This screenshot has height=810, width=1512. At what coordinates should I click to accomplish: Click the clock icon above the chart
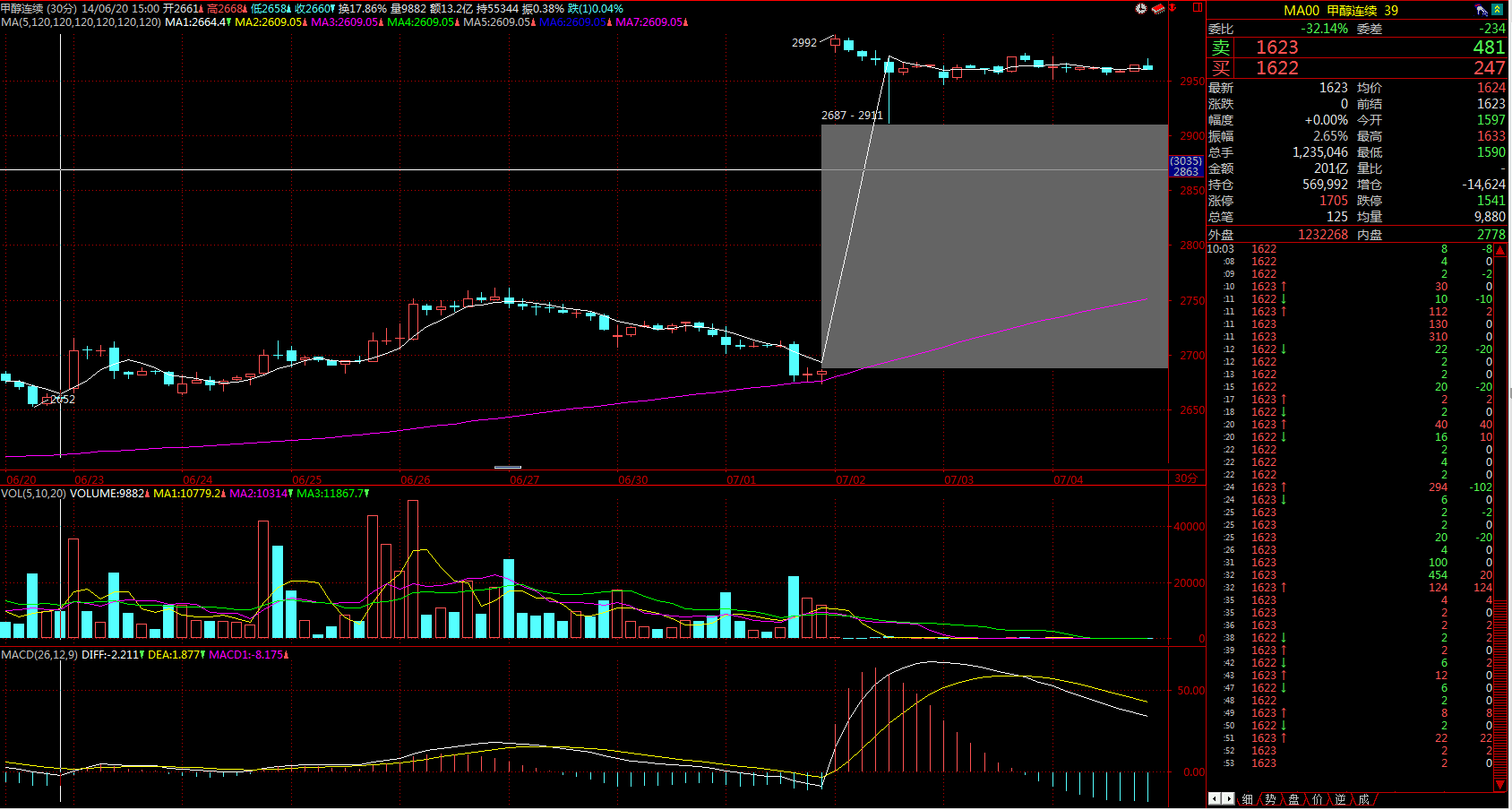(1140, 8)
